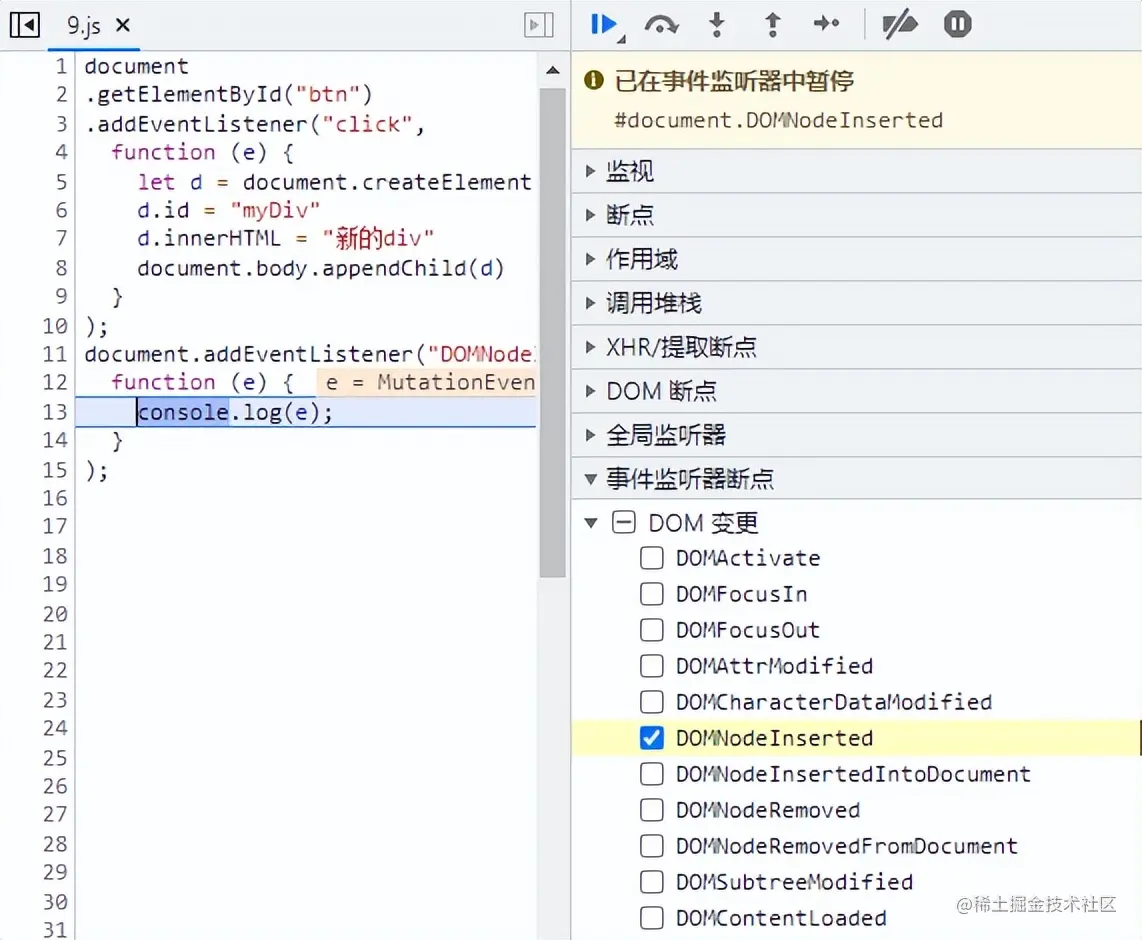Viewport: 1142px width, 940px height.
Task: Click the .getElementById("btn") code line
Action: tap(228, 95)
